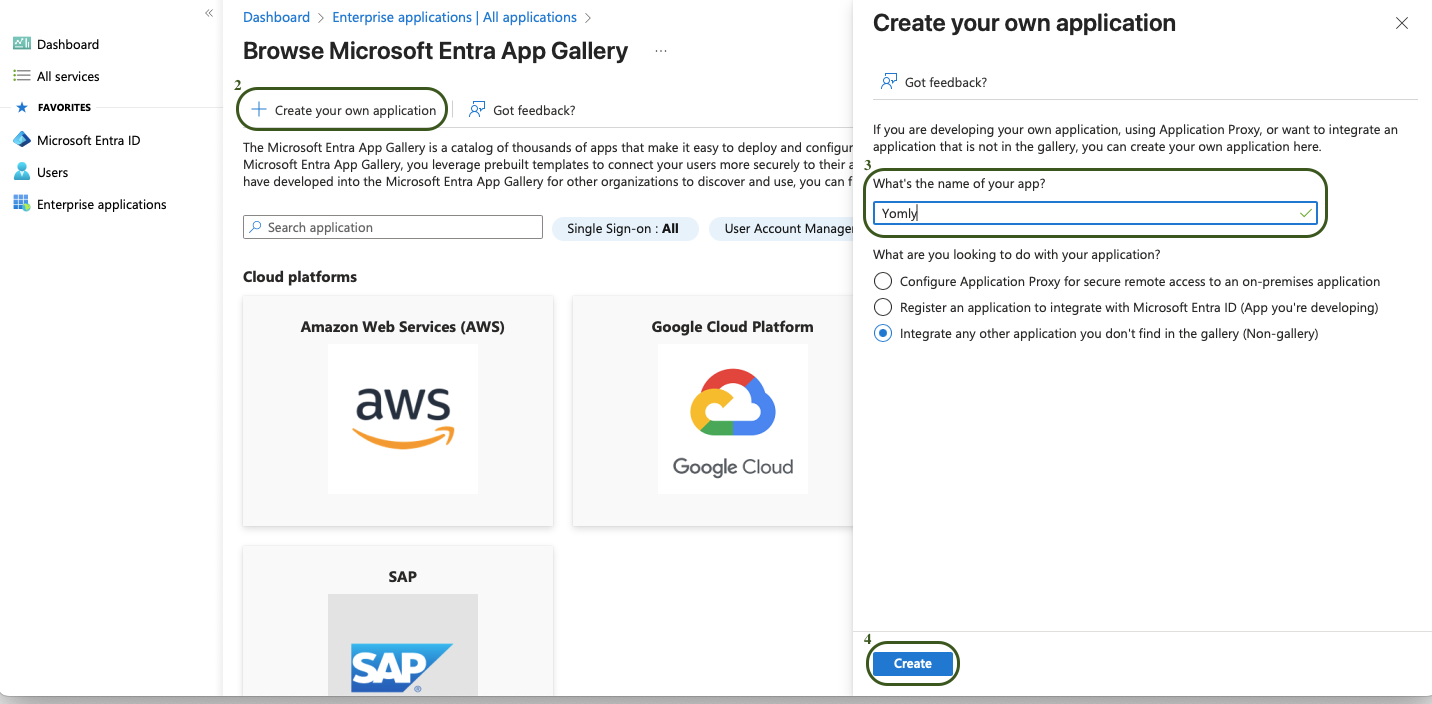Click the Users icon in sidebar
Viewport: 1432px width, 704px height.
[21, 172]
